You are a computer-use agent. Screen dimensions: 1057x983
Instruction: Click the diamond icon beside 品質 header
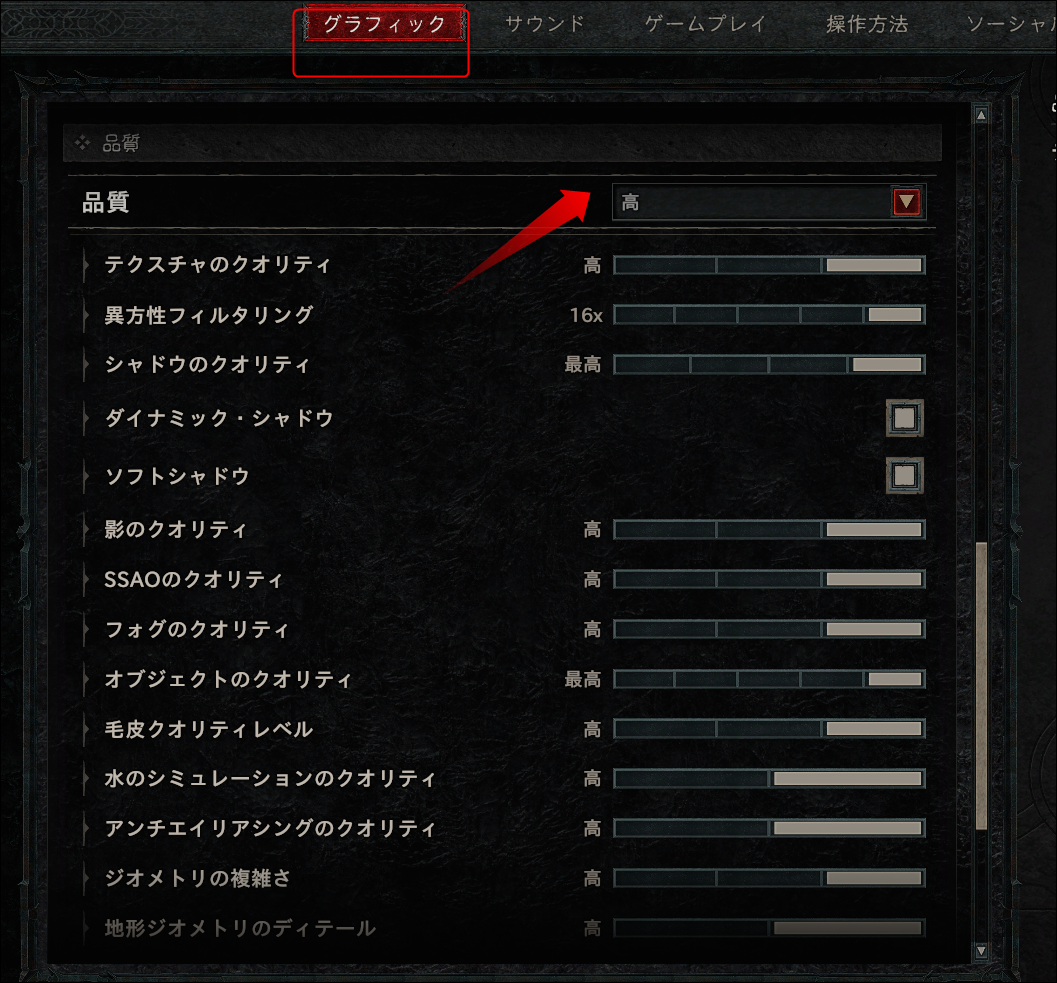[82, 142]
